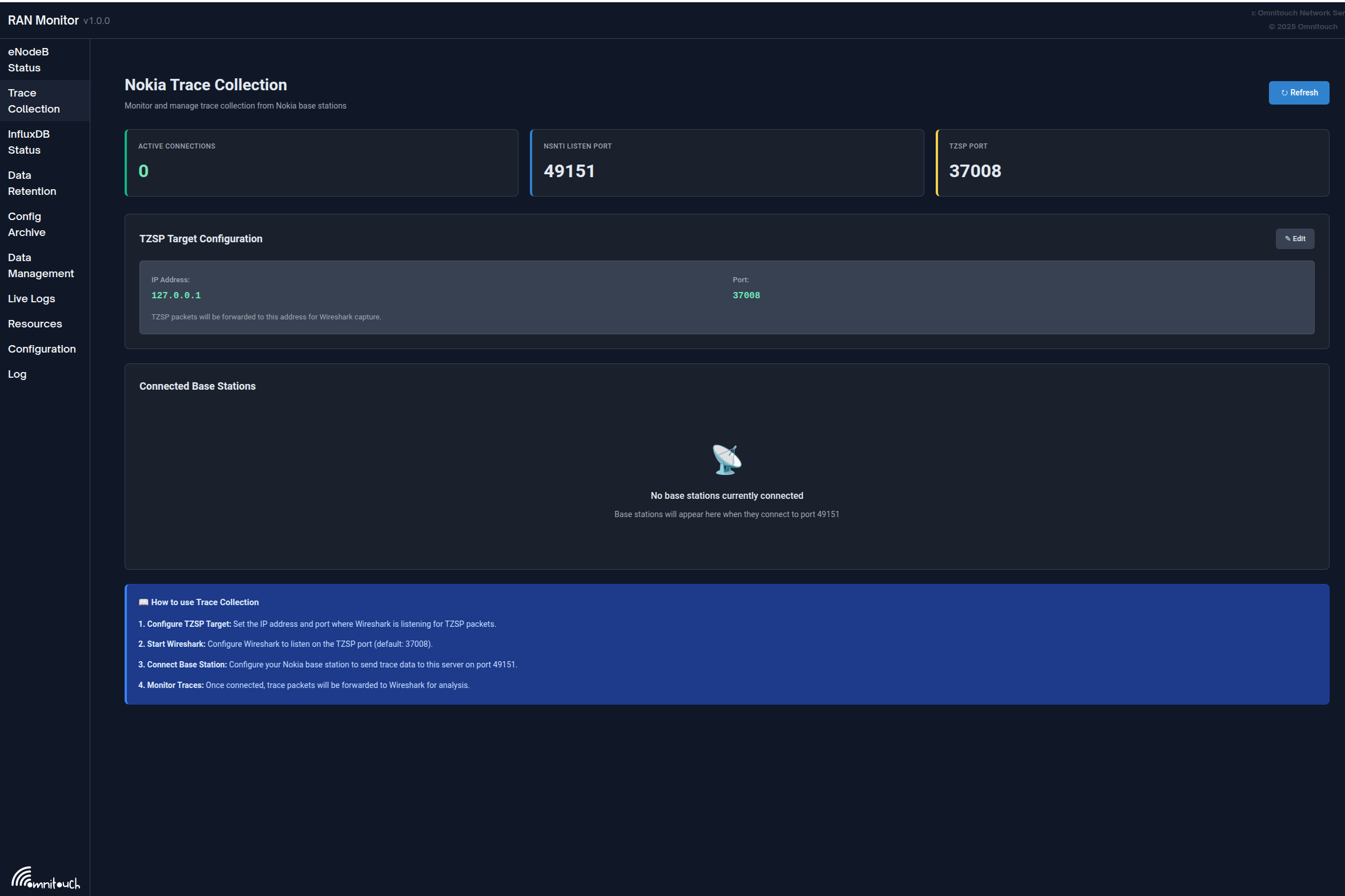Image resolution: width=1345 pixels, height=896 pixels.
Task: Click the Nokia Trace Collection heading
Action: point(206,85)
